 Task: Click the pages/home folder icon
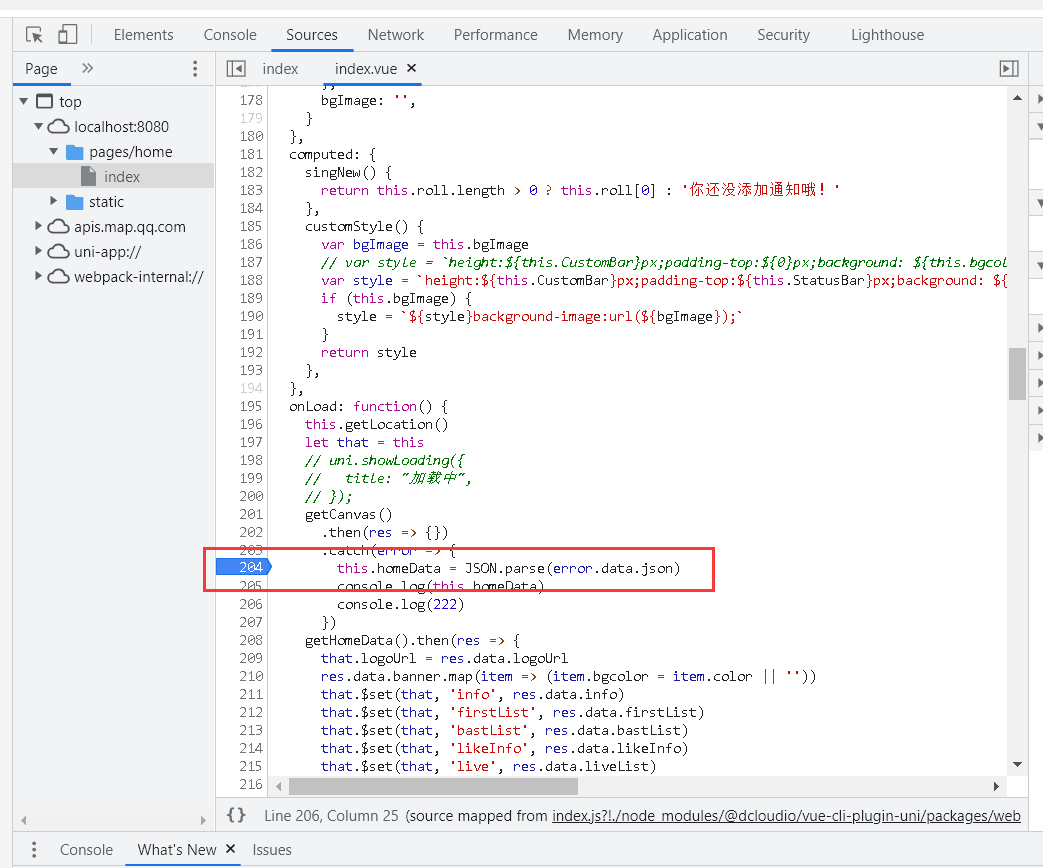click(x=75, y=152)
